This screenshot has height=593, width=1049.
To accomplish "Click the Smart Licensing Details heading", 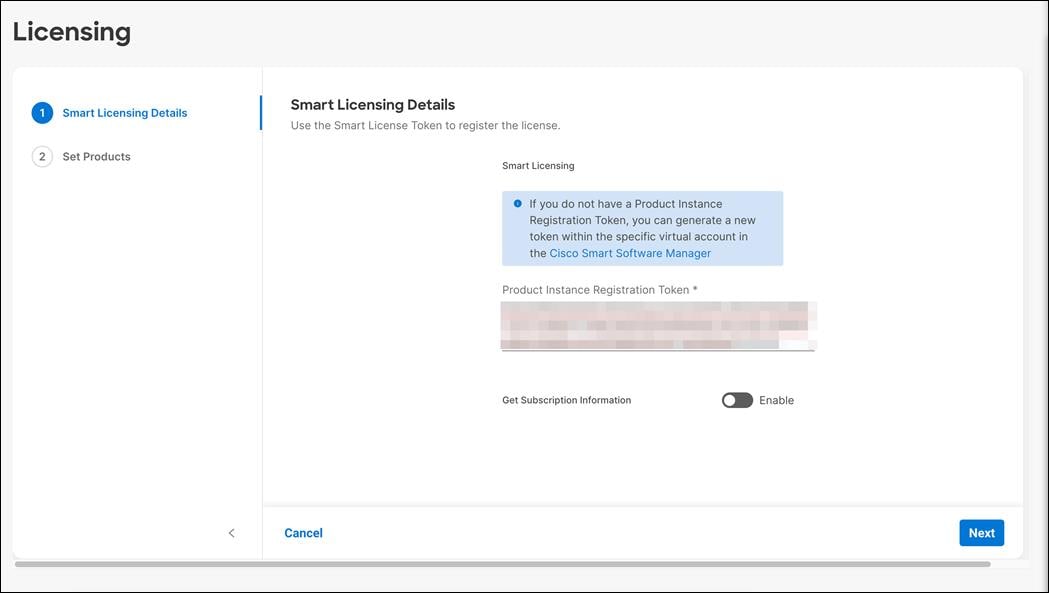I will tap(372, 104).
